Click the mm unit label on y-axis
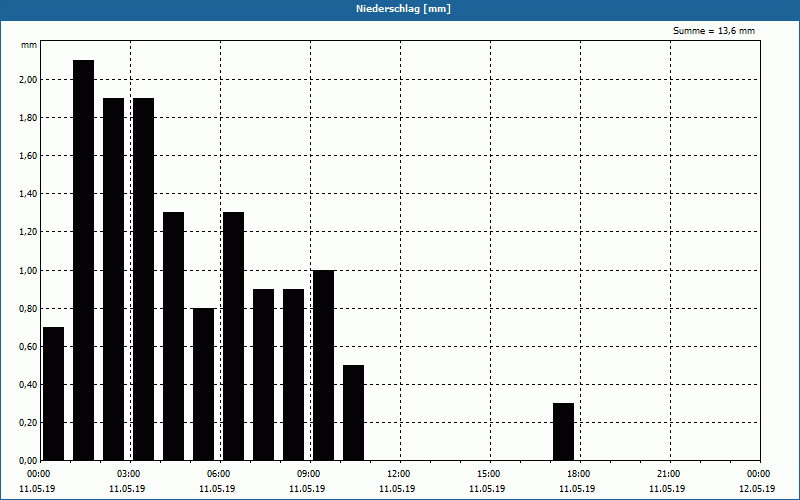Viewport: 800px width, 500px height. [x=29, y=45]
